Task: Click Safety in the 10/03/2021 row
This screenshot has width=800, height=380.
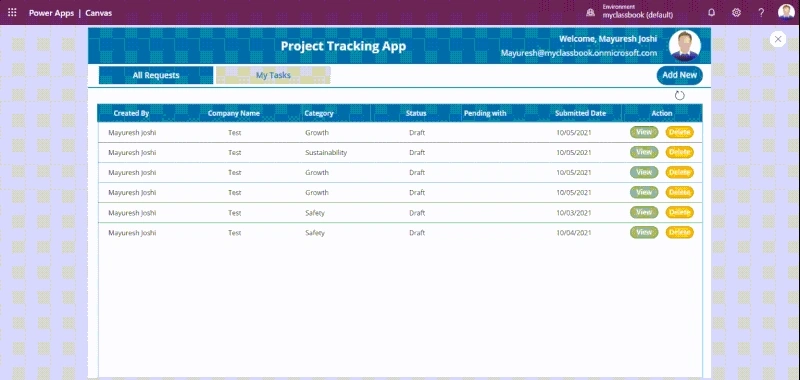Action: (x=315, y=213)
